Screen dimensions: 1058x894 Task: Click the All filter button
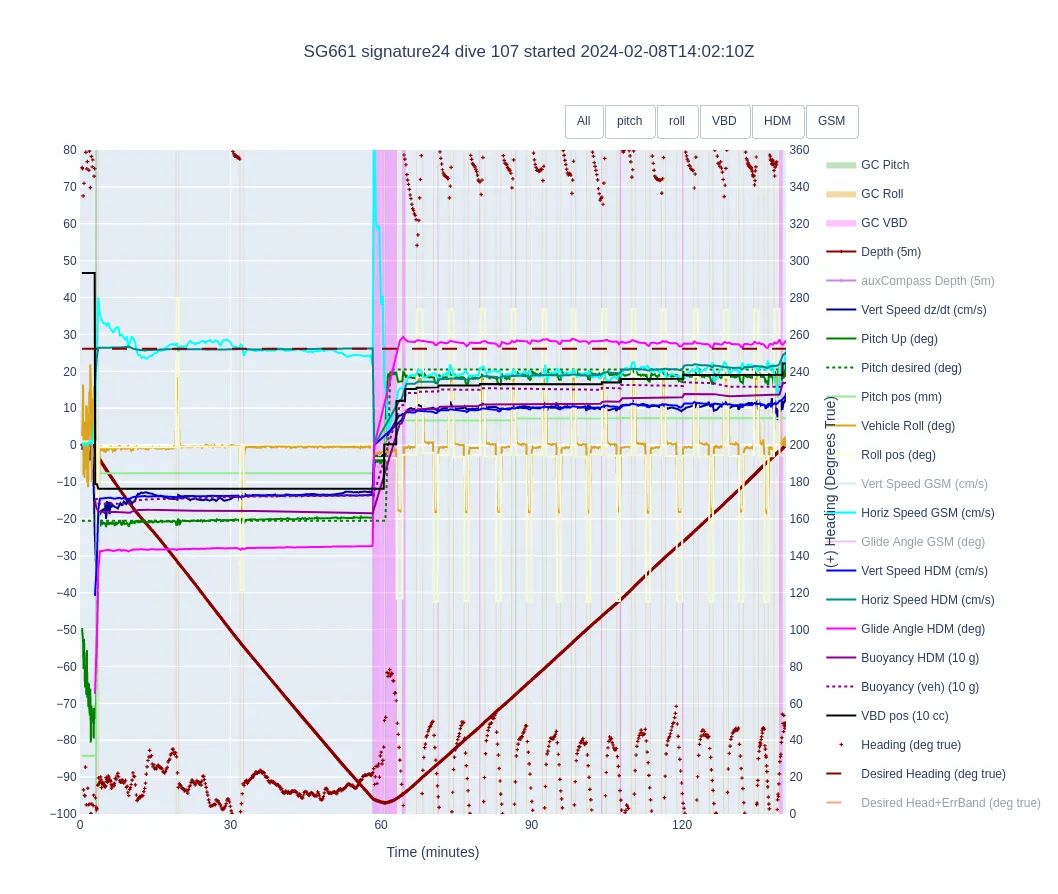[584, 122]
